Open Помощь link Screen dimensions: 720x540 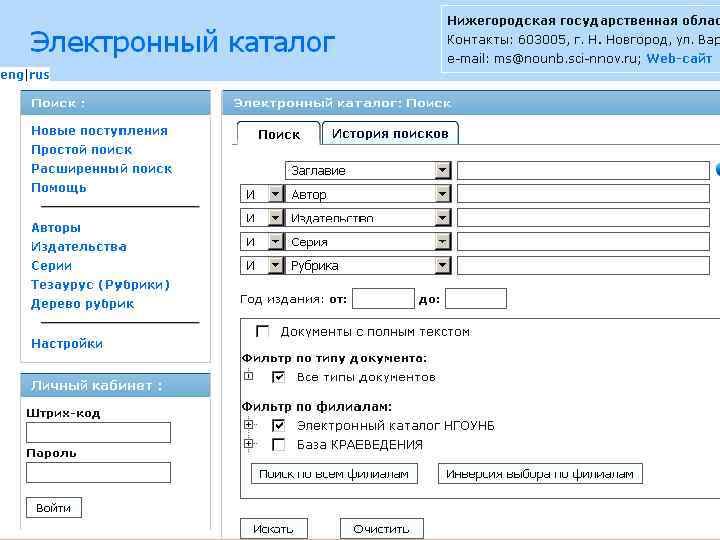(x=59, y=188)
